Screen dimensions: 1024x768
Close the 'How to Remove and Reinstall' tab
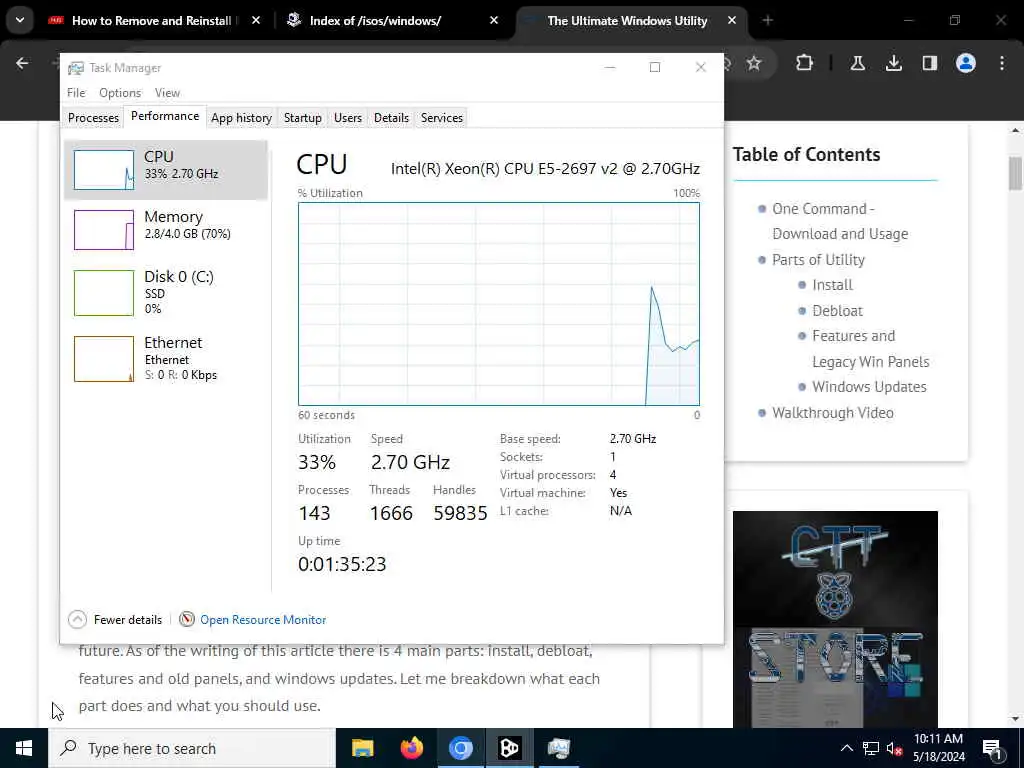tap(256, 21)
